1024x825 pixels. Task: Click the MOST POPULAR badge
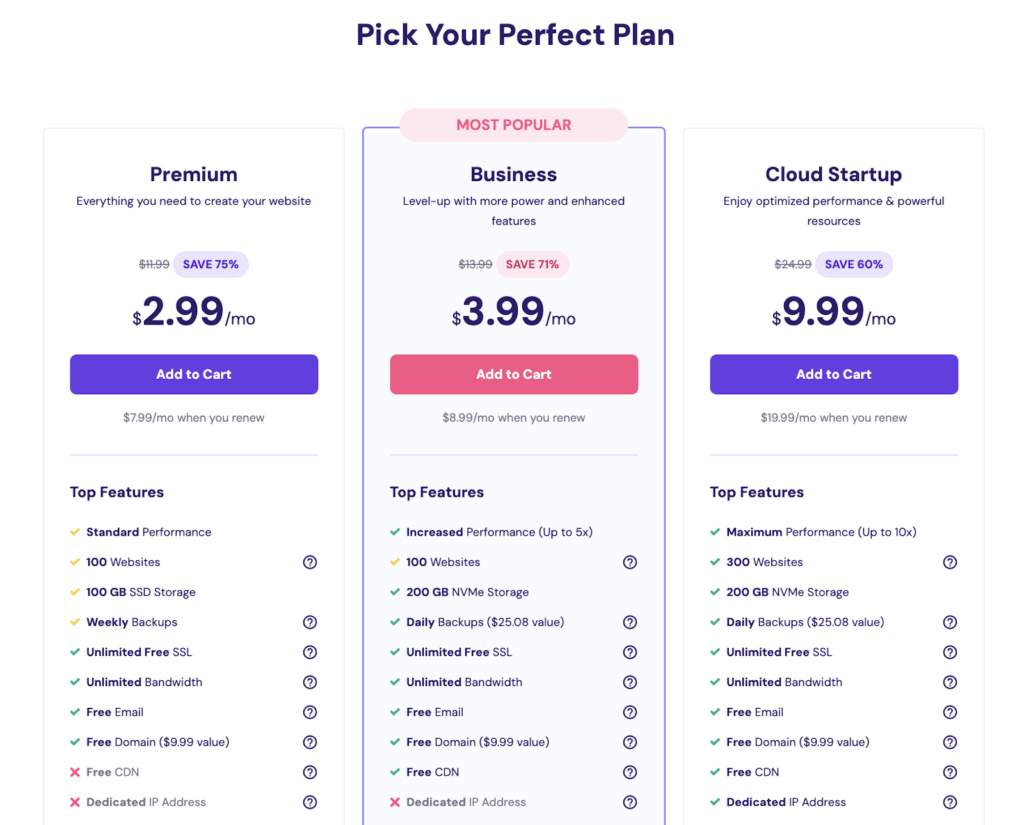(x=514, y=125)
